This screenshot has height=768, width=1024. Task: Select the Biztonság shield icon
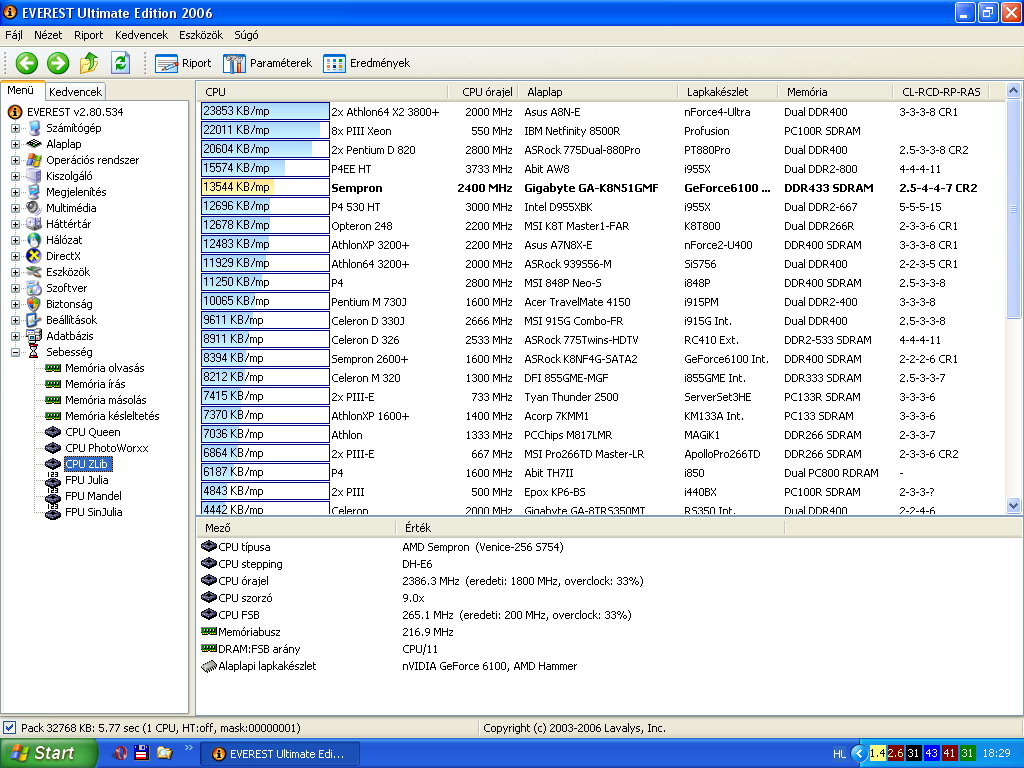[x=33, y=304]
